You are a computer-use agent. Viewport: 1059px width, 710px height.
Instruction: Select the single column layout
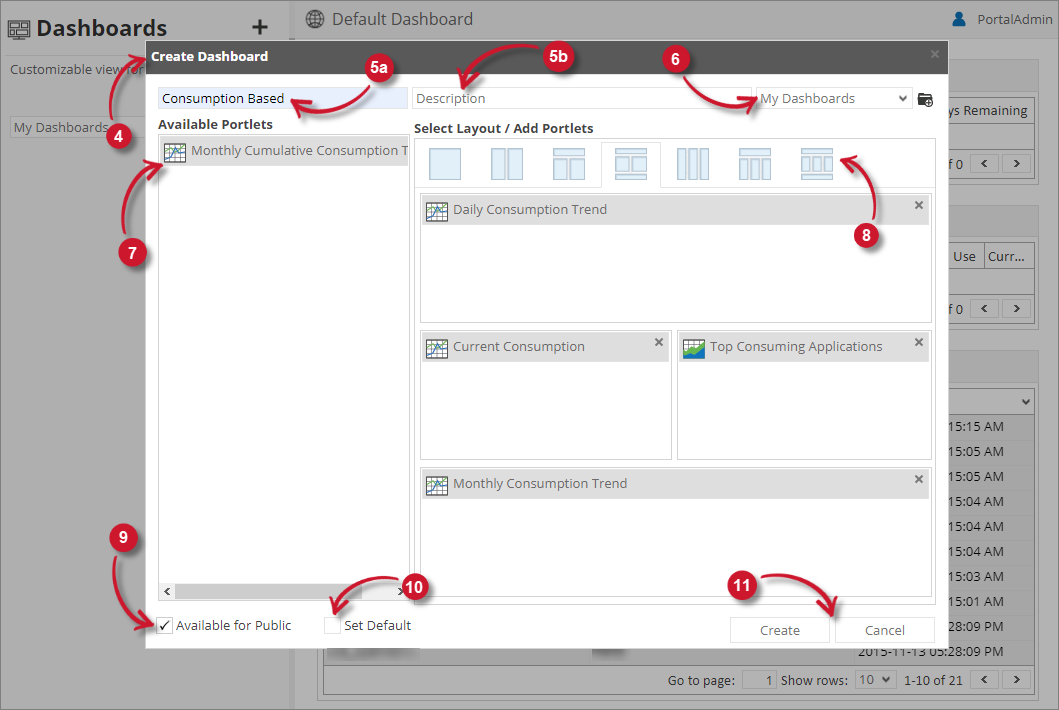pyautogui.click(x=444, y=163)
